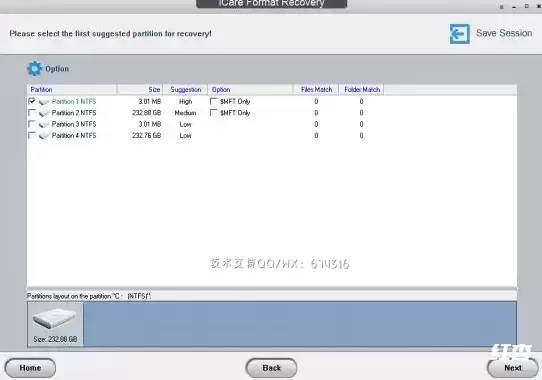Click the Save Session label

pos(504,33)
